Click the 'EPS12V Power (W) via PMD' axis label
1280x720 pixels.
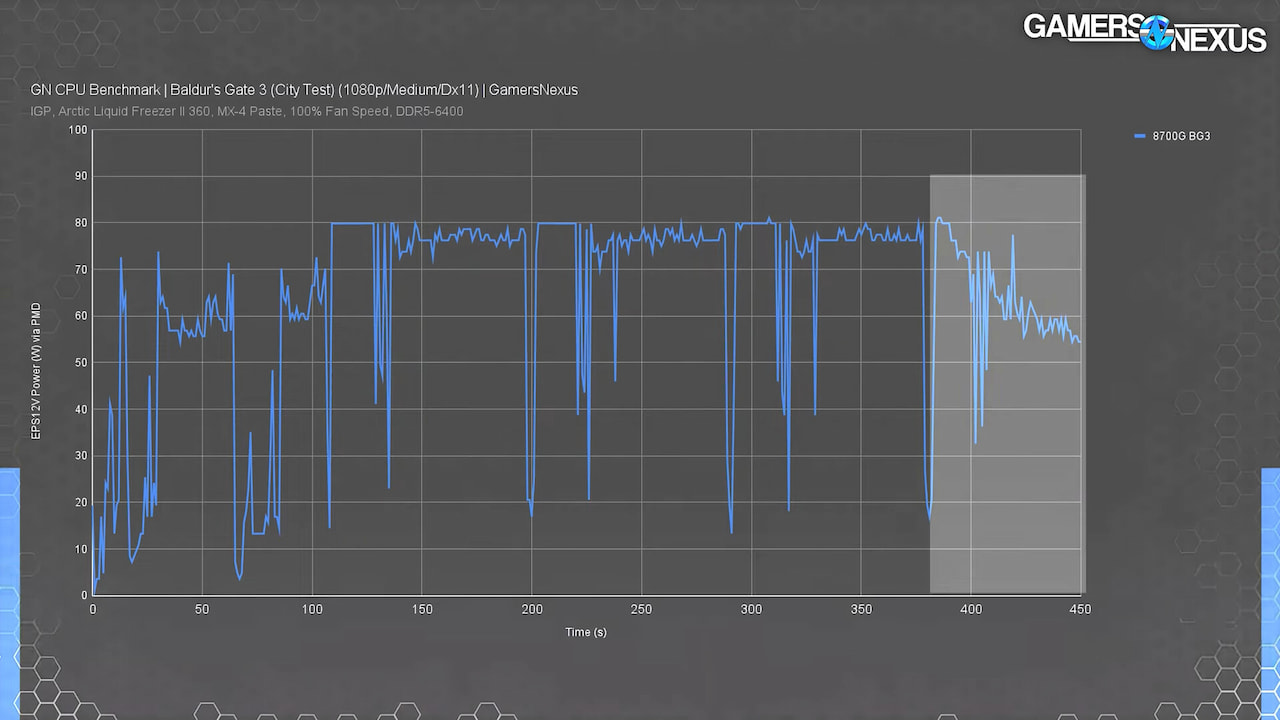coord(37,371)
